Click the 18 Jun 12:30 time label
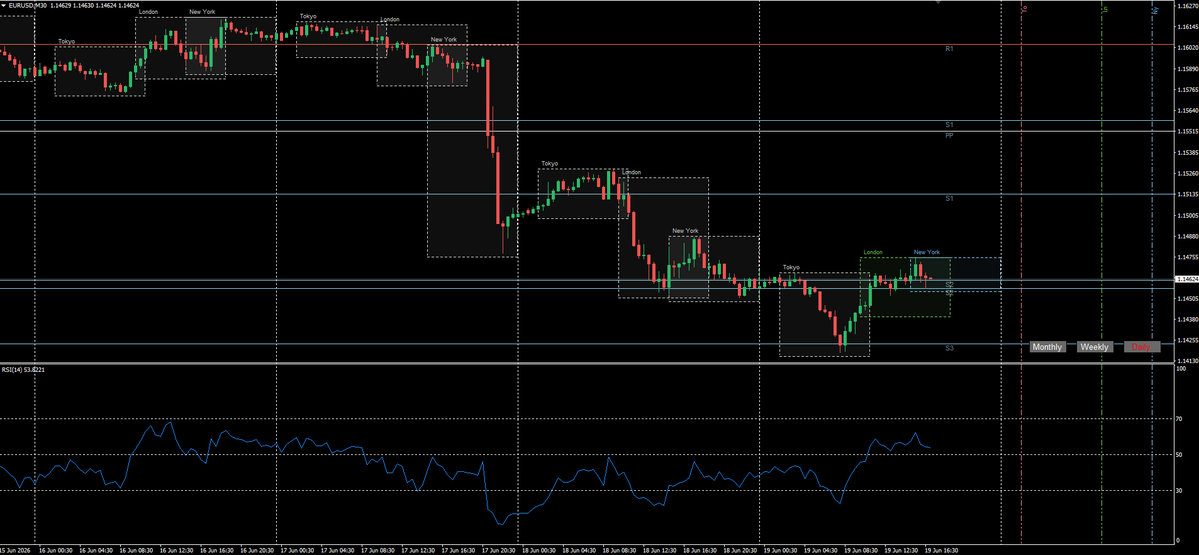This screenshot has width=1199, height=555. click(x=660, y=550)
